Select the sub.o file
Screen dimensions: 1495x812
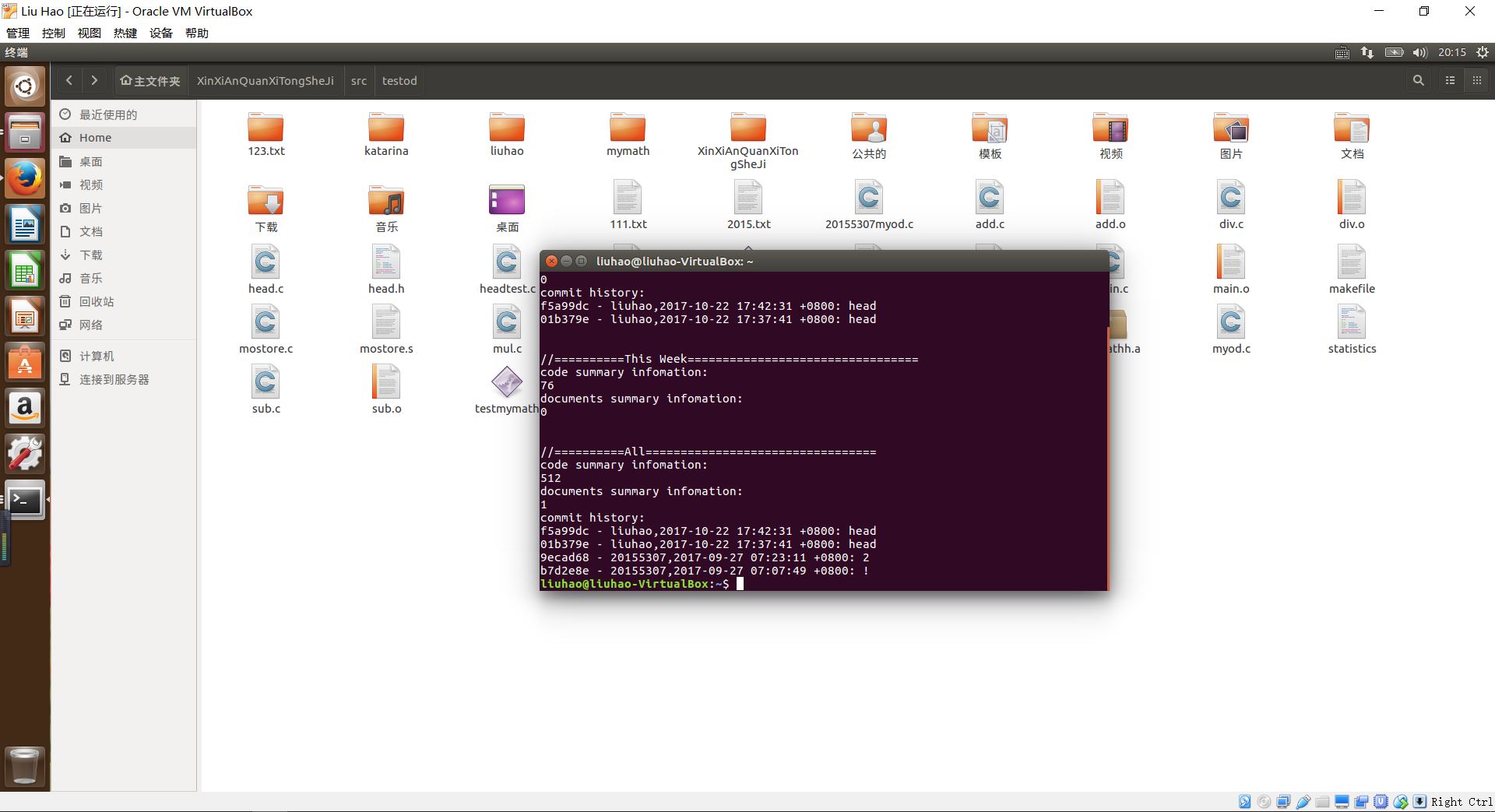point(386,389)
